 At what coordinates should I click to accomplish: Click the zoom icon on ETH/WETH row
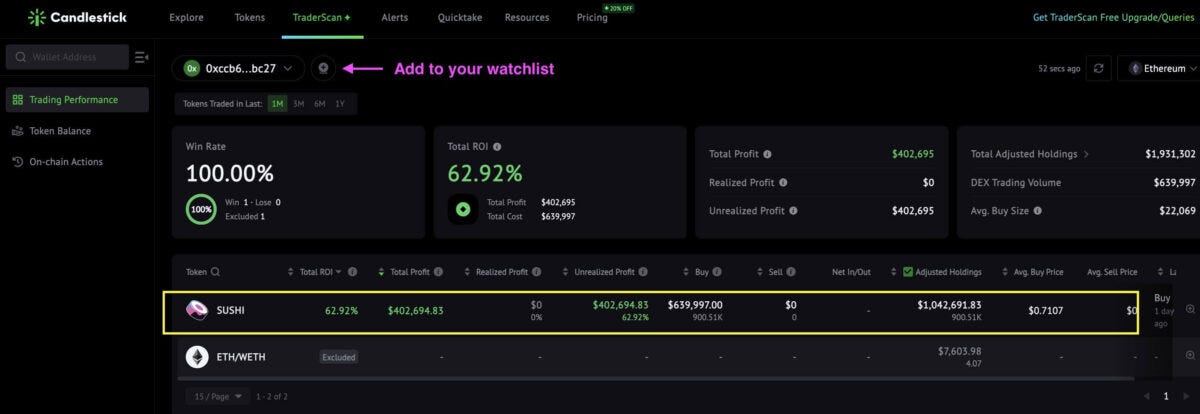tap(1190, 356)
